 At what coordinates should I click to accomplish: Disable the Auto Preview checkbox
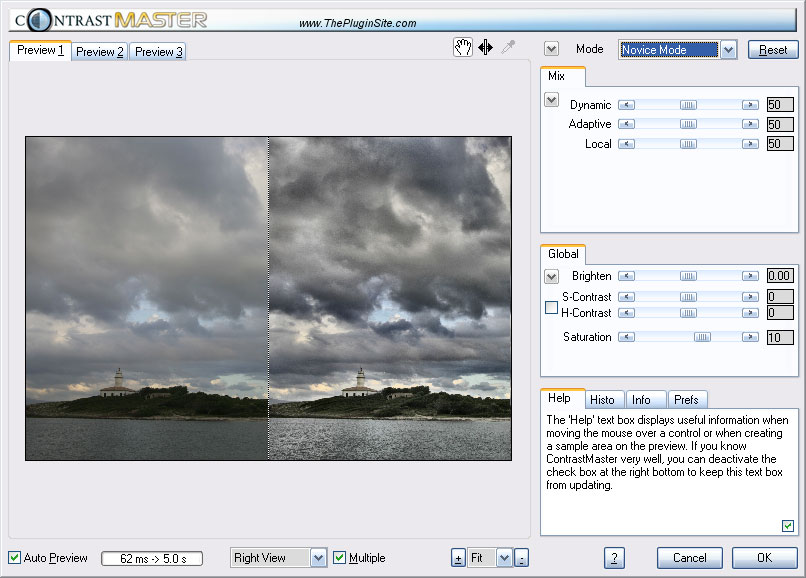click(x=14, y=558)
